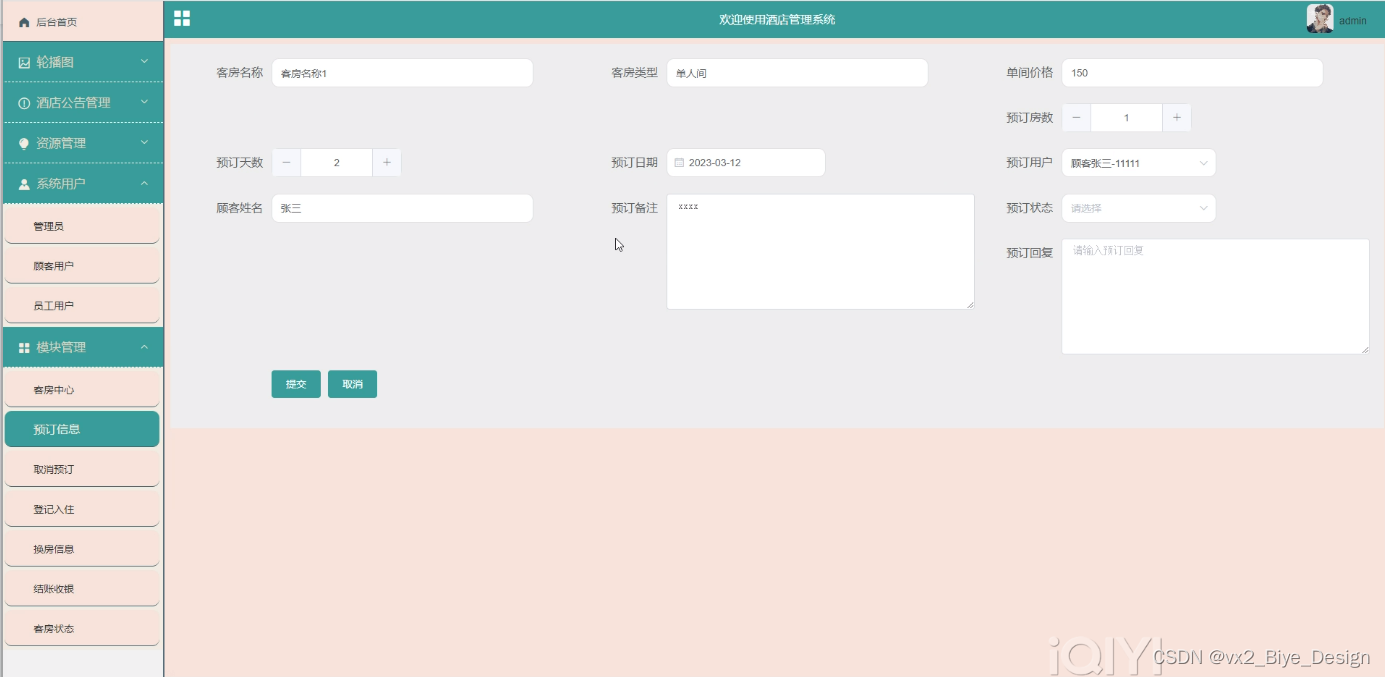Click the 预订回复 text area

(x=1215, y=296)
